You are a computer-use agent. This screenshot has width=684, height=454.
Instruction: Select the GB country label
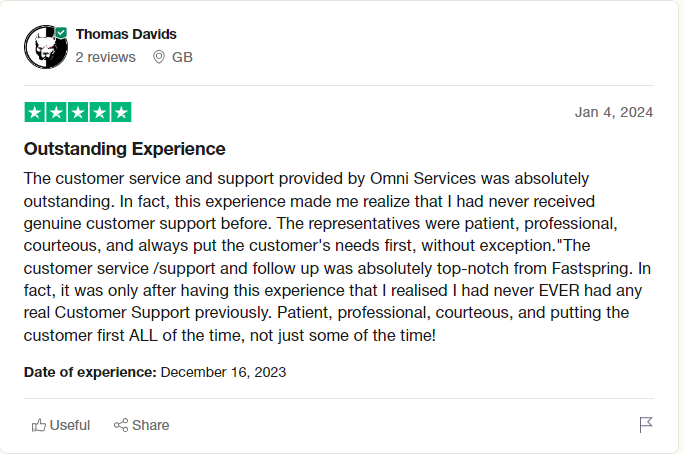coord(182,57)
